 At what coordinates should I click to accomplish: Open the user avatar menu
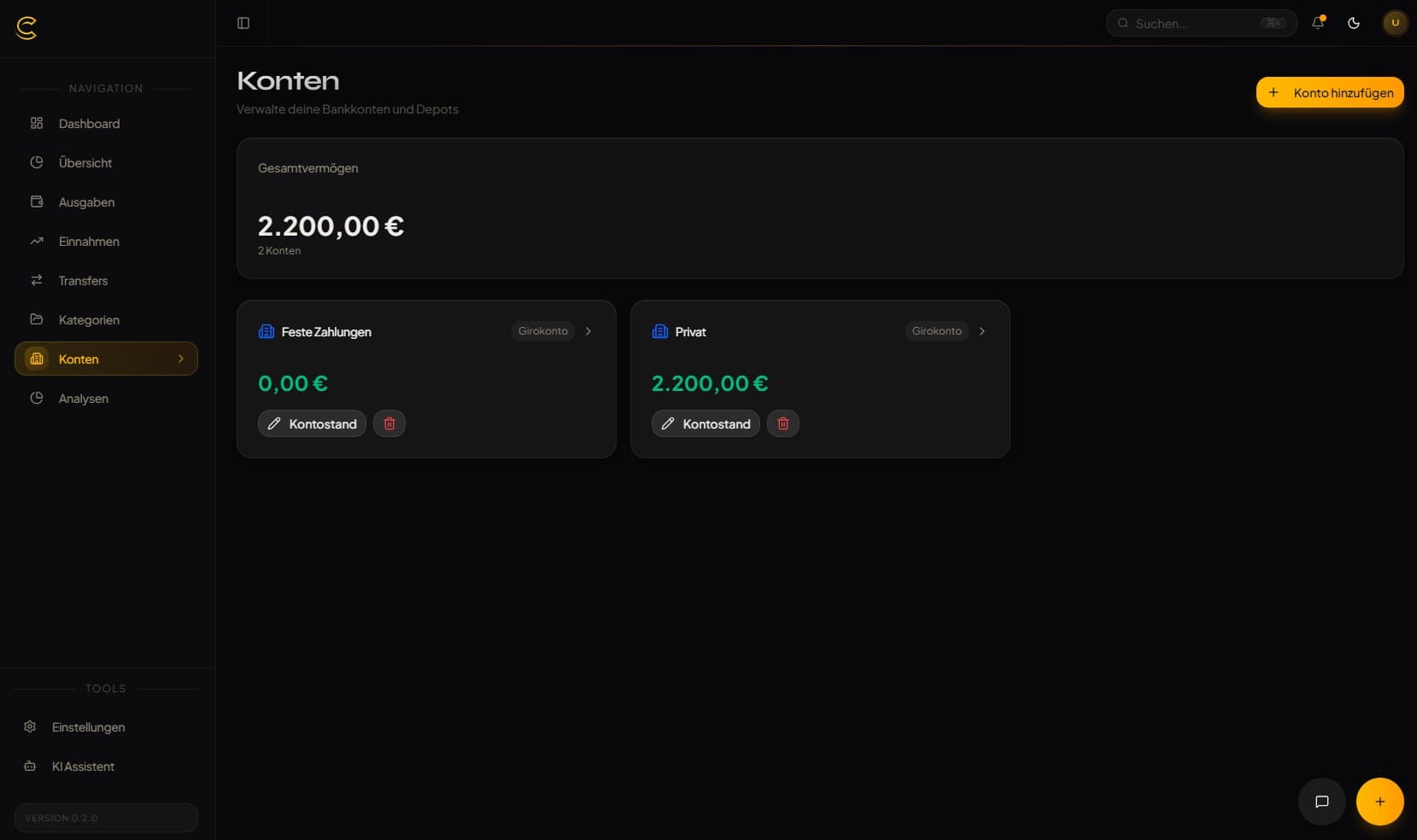click(x=1395, y=23)
